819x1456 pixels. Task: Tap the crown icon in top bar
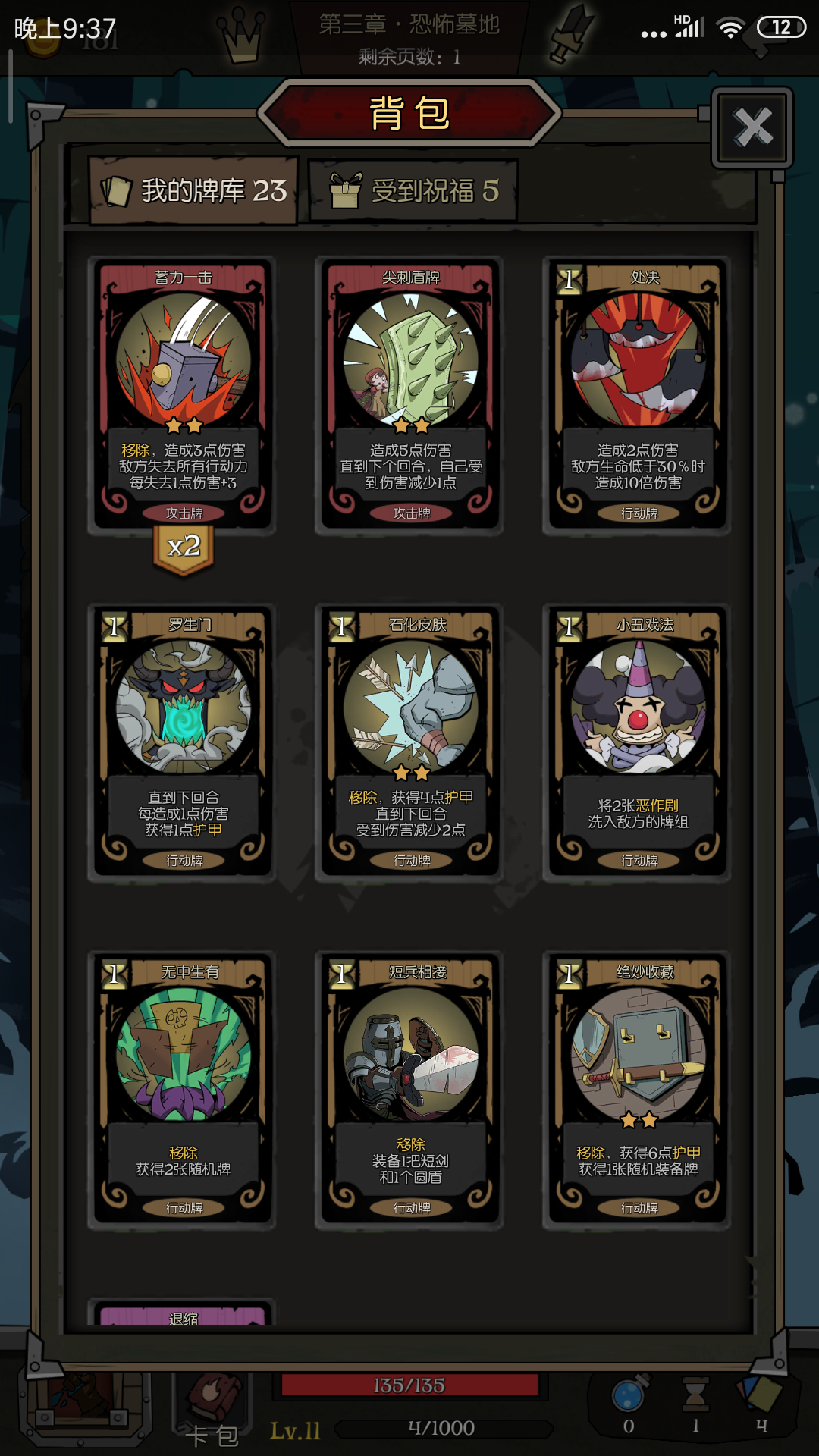[240, 36]
